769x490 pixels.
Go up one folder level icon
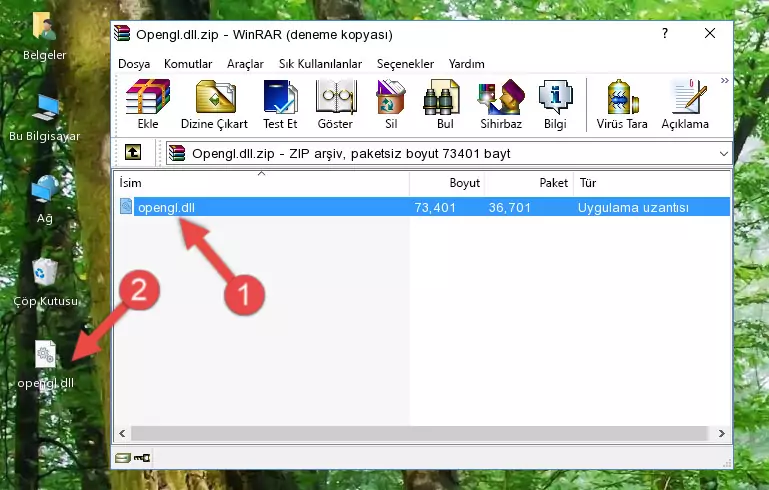pos(133,153)
